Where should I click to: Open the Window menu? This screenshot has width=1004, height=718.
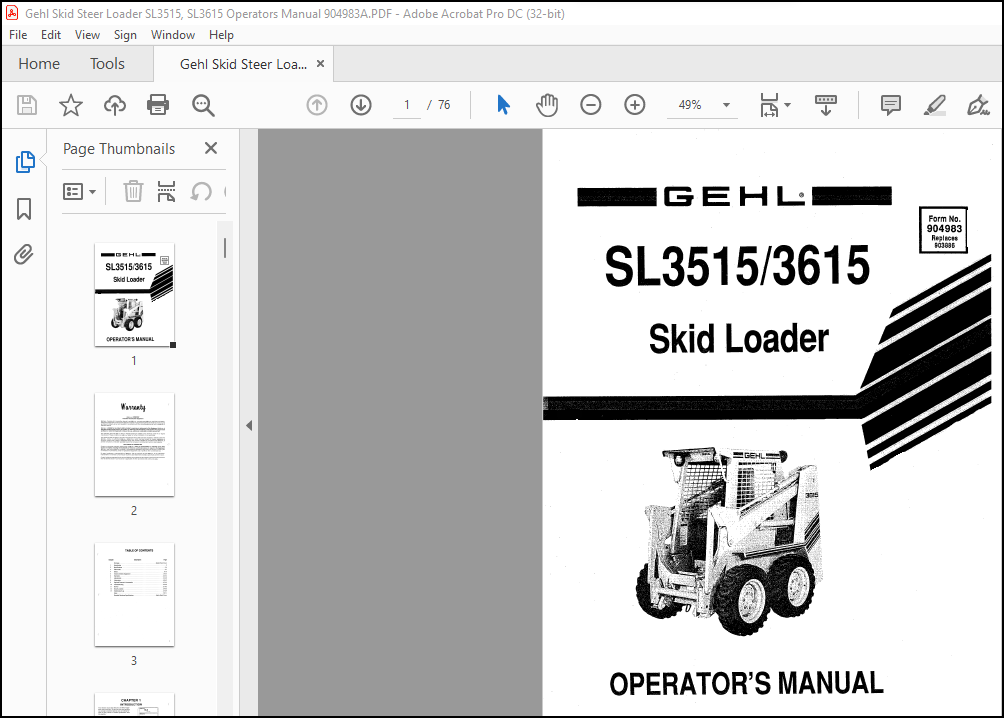(x=173, y=35)
